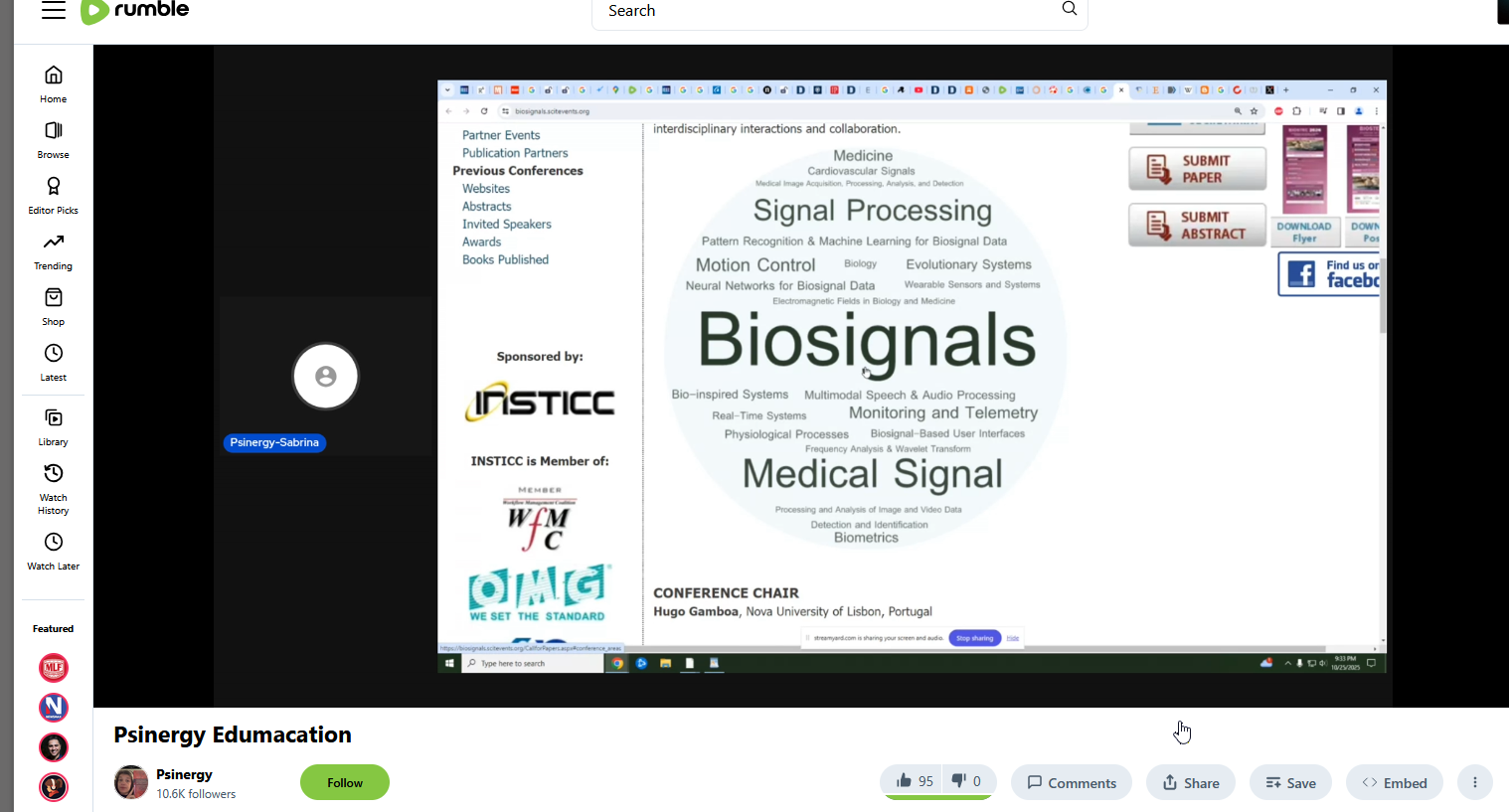Open Browse in the sidebar
The height and width of the screenshot is (812, 1509).
(54, 140)
